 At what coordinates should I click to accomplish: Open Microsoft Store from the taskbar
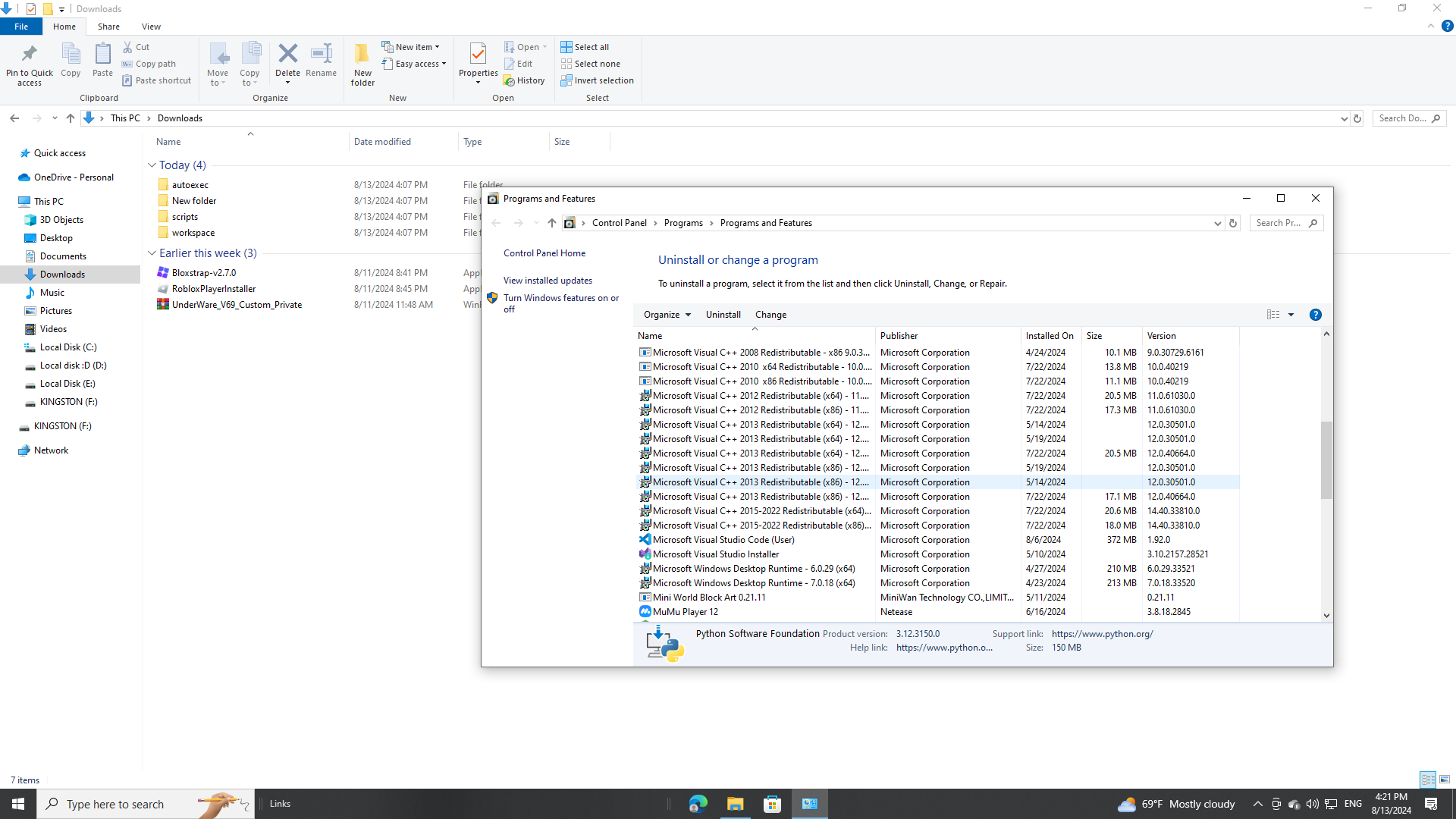tap(772, 804)
